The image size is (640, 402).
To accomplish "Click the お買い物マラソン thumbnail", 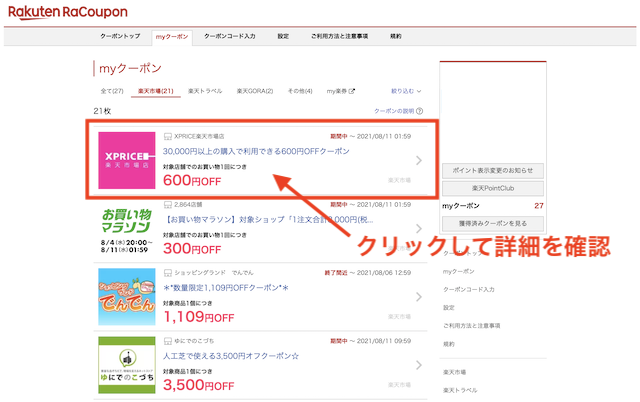I will [127, 231].
